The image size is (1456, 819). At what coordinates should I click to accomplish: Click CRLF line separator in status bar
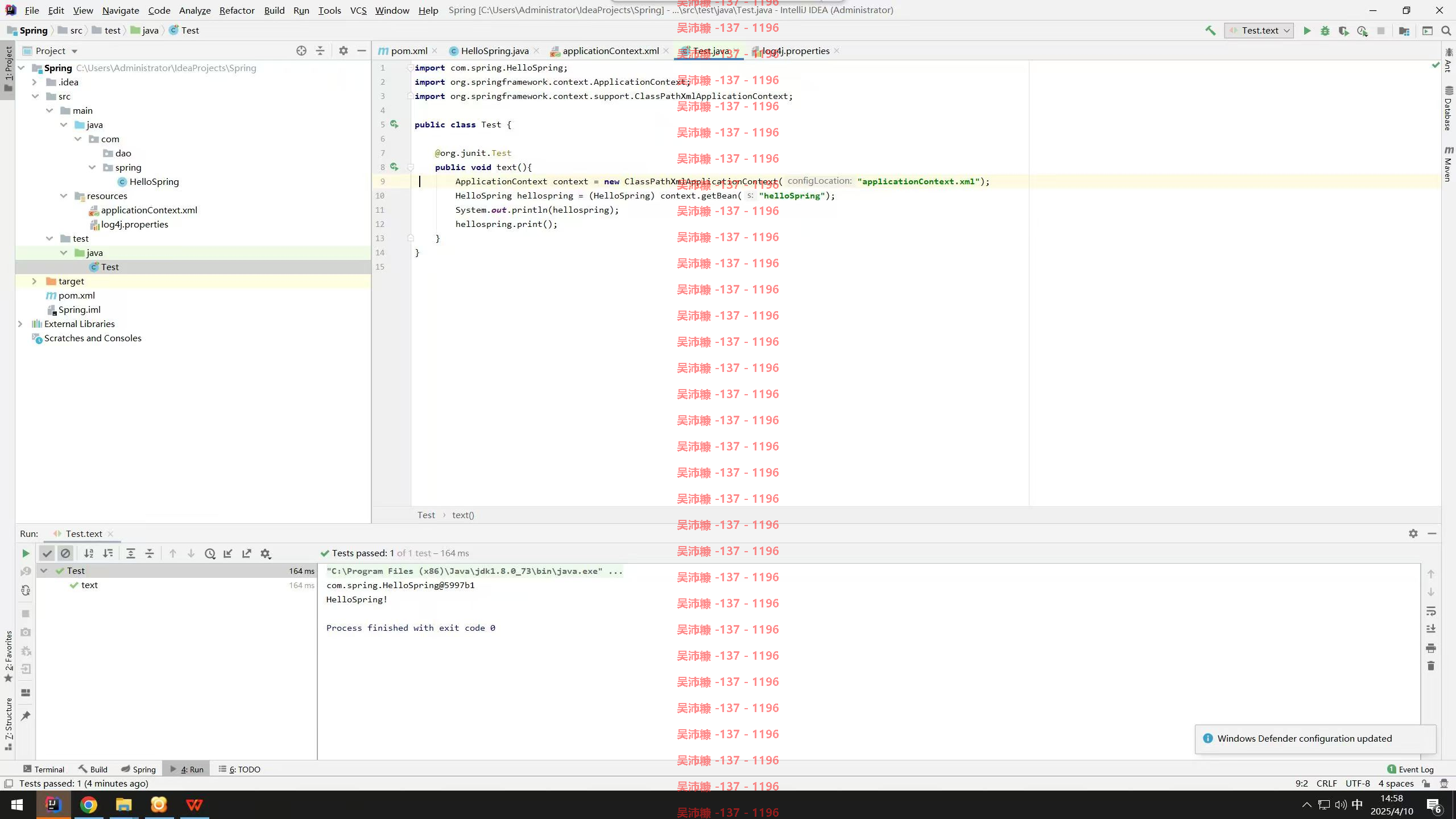point(1326,783)
